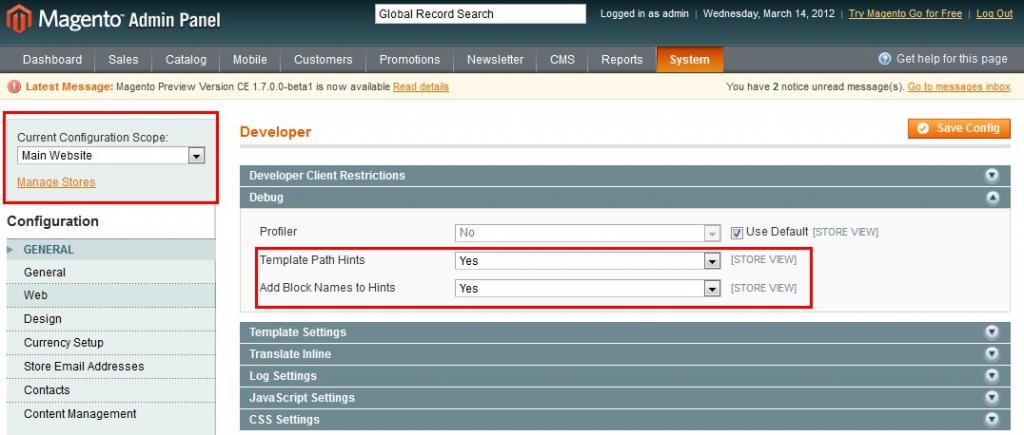
Task: Open the System menu
Action: 690,59
